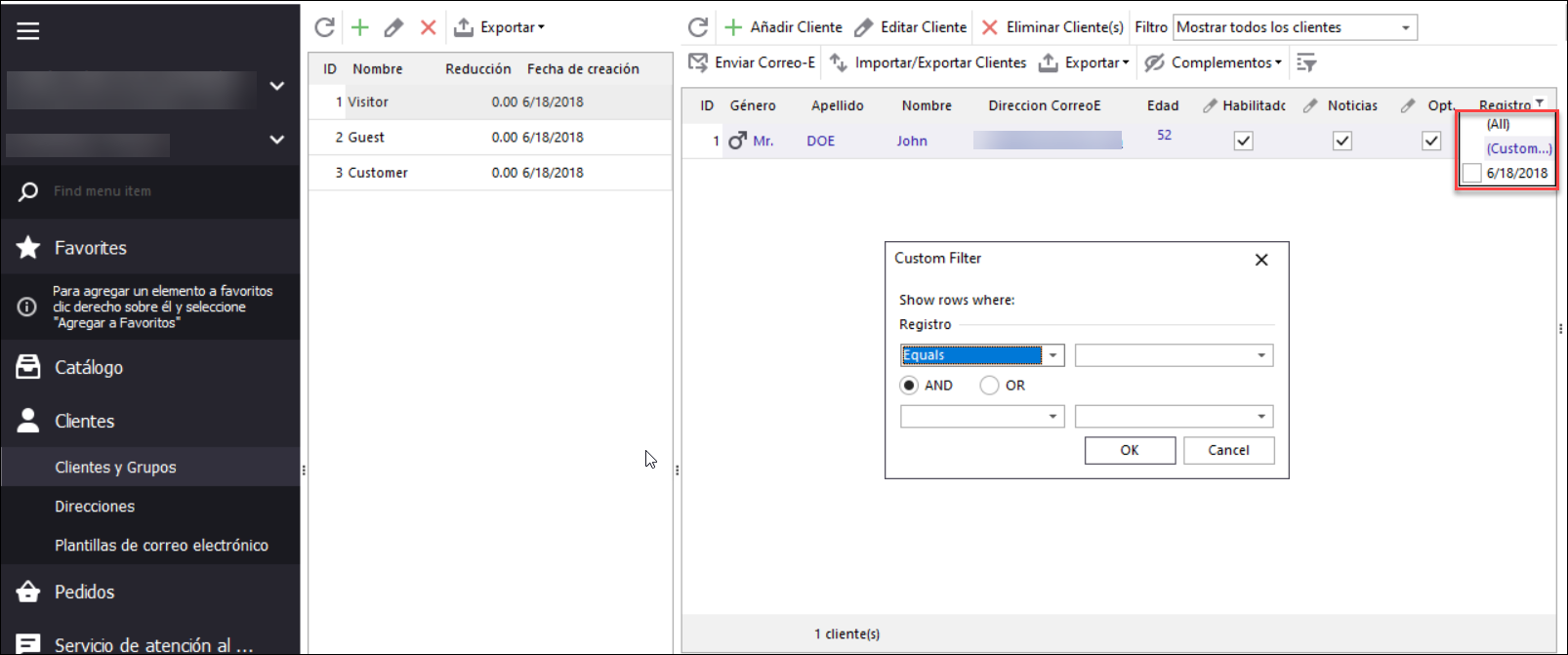Open the groups panel Exportar dropdown
Screen dimensions: 1568x655
[x=500, y=27]
